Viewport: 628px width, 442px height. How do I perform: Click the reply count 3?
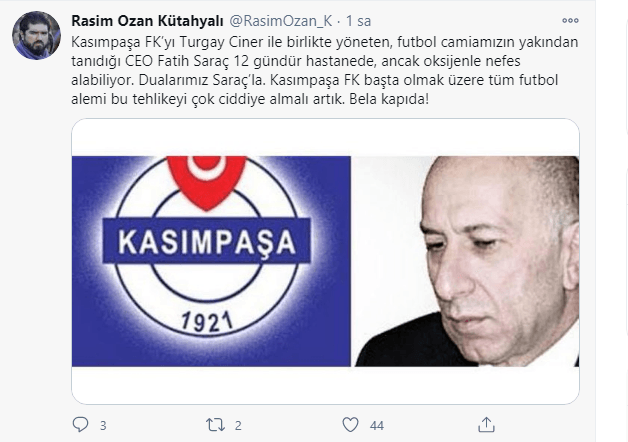tap(103, 426)
